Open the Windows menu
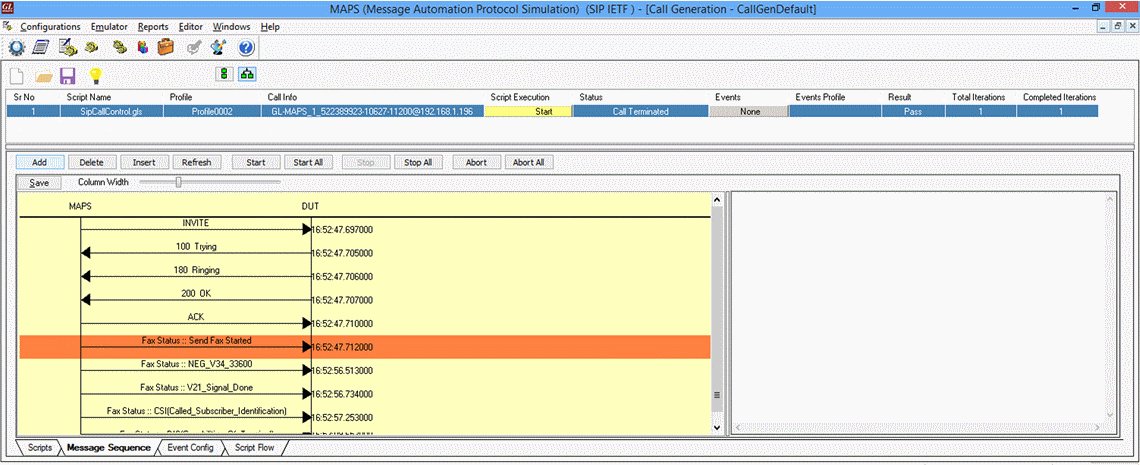 tap(231, 27)
